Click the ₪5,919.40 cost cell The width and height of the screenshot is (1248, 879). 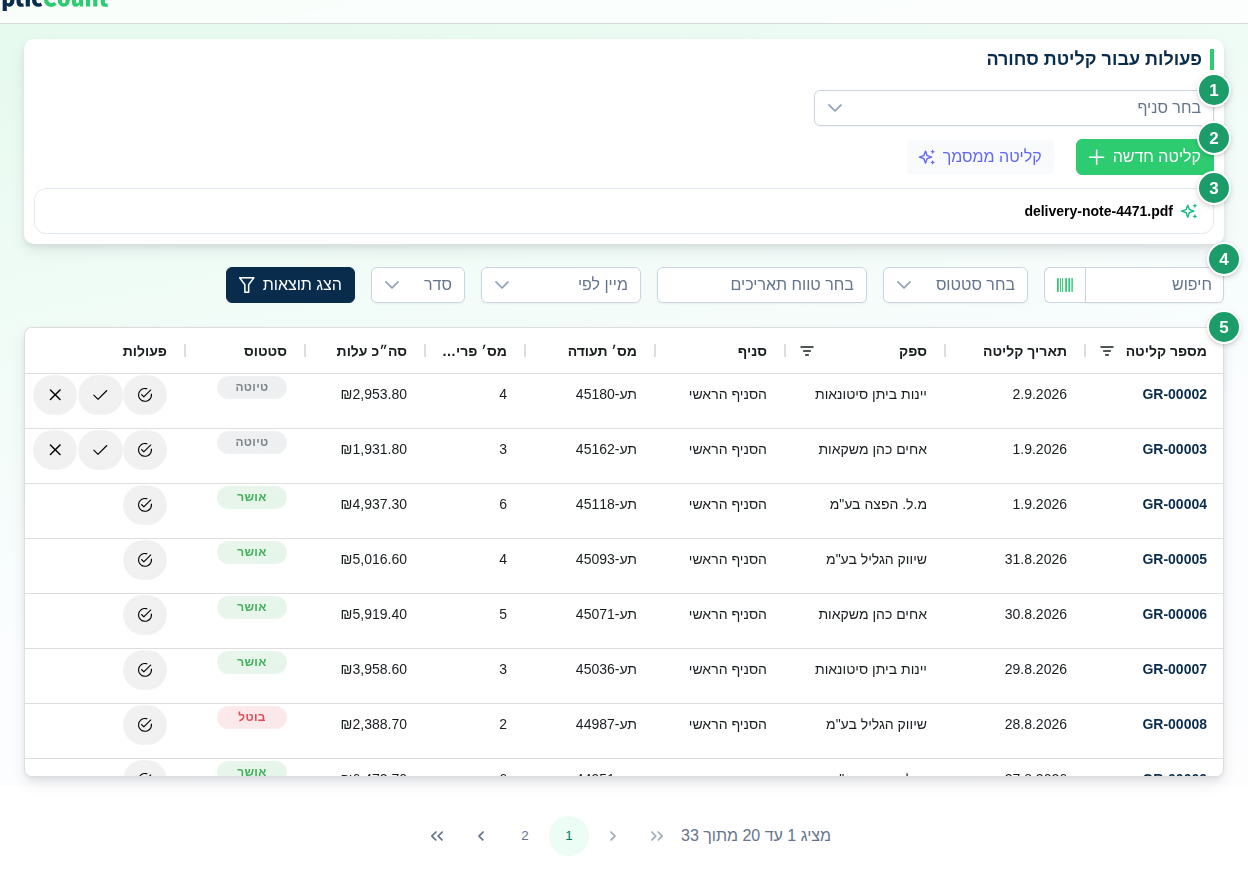pyautogui.click(x=374, y=614)
